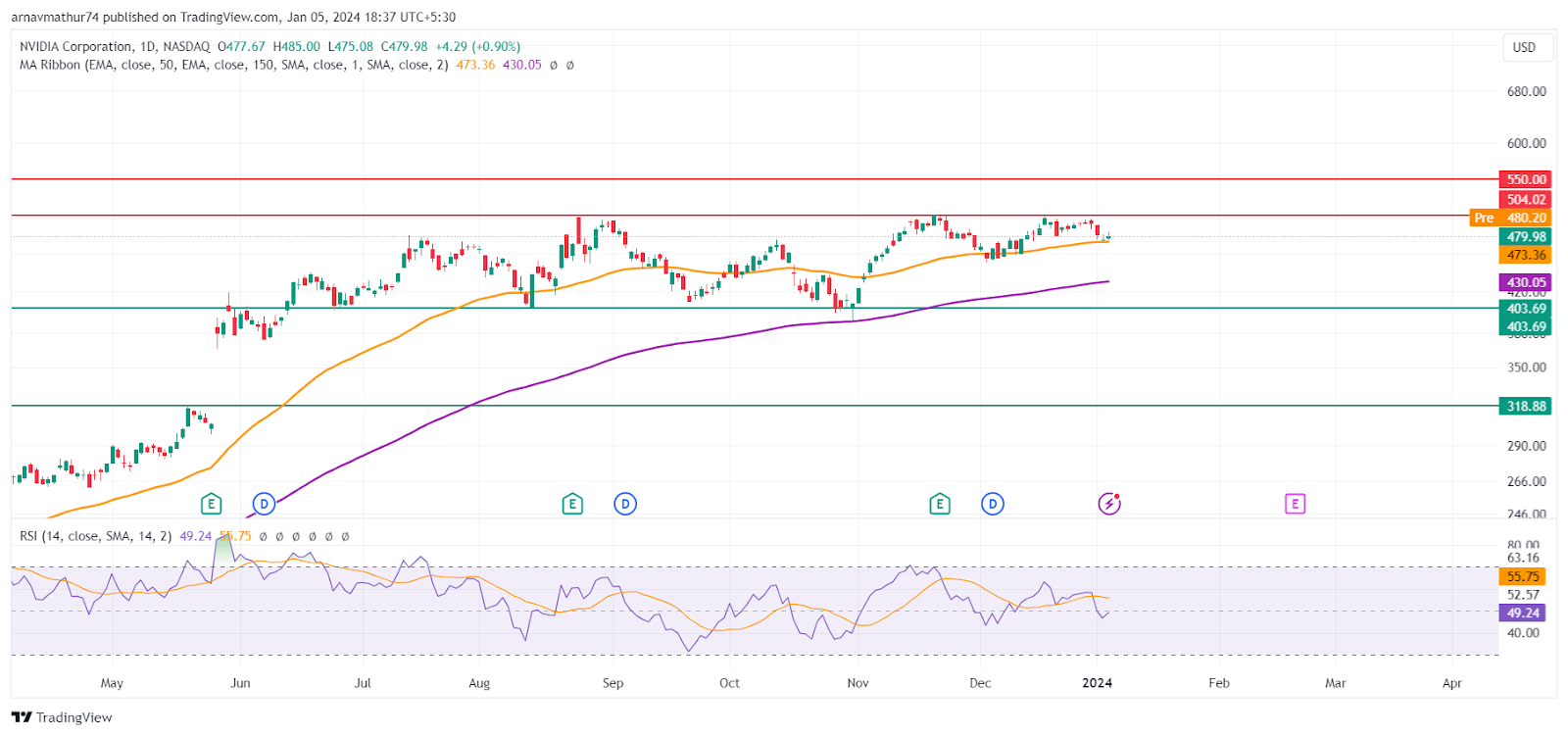Viewport: 1568px width, 736px height.
Task: Click the orange 473.36 value in MA Ribbon legend
Action: coord(475,65)
